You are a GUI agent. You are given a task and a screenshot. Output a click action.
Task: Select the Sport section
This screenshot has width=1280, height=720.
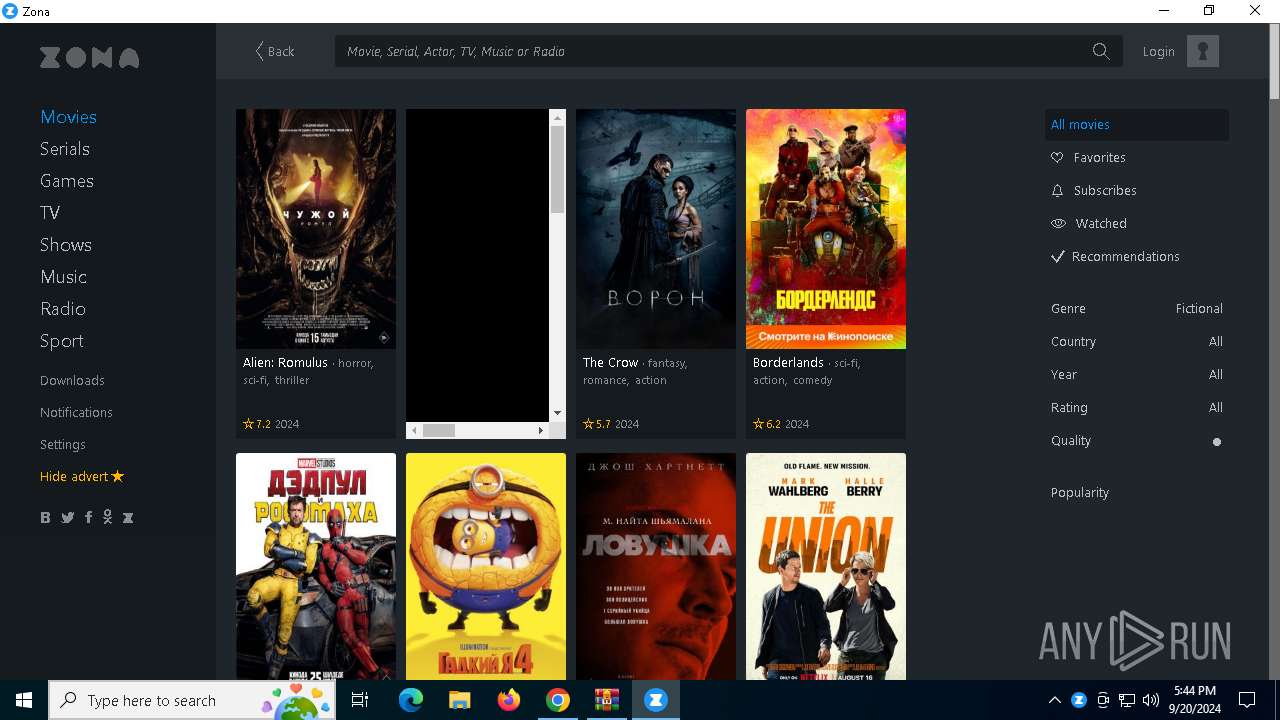tap(62, 341)
